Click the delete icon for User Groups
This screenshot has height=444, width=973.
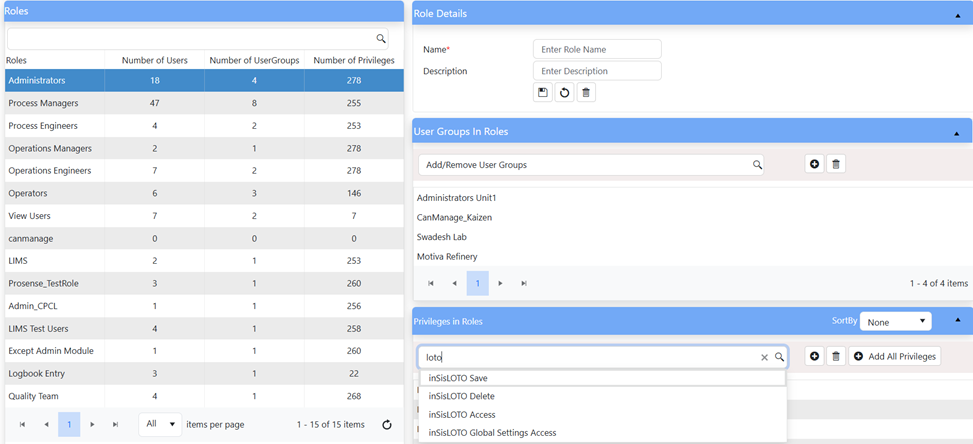pos(836,164)
